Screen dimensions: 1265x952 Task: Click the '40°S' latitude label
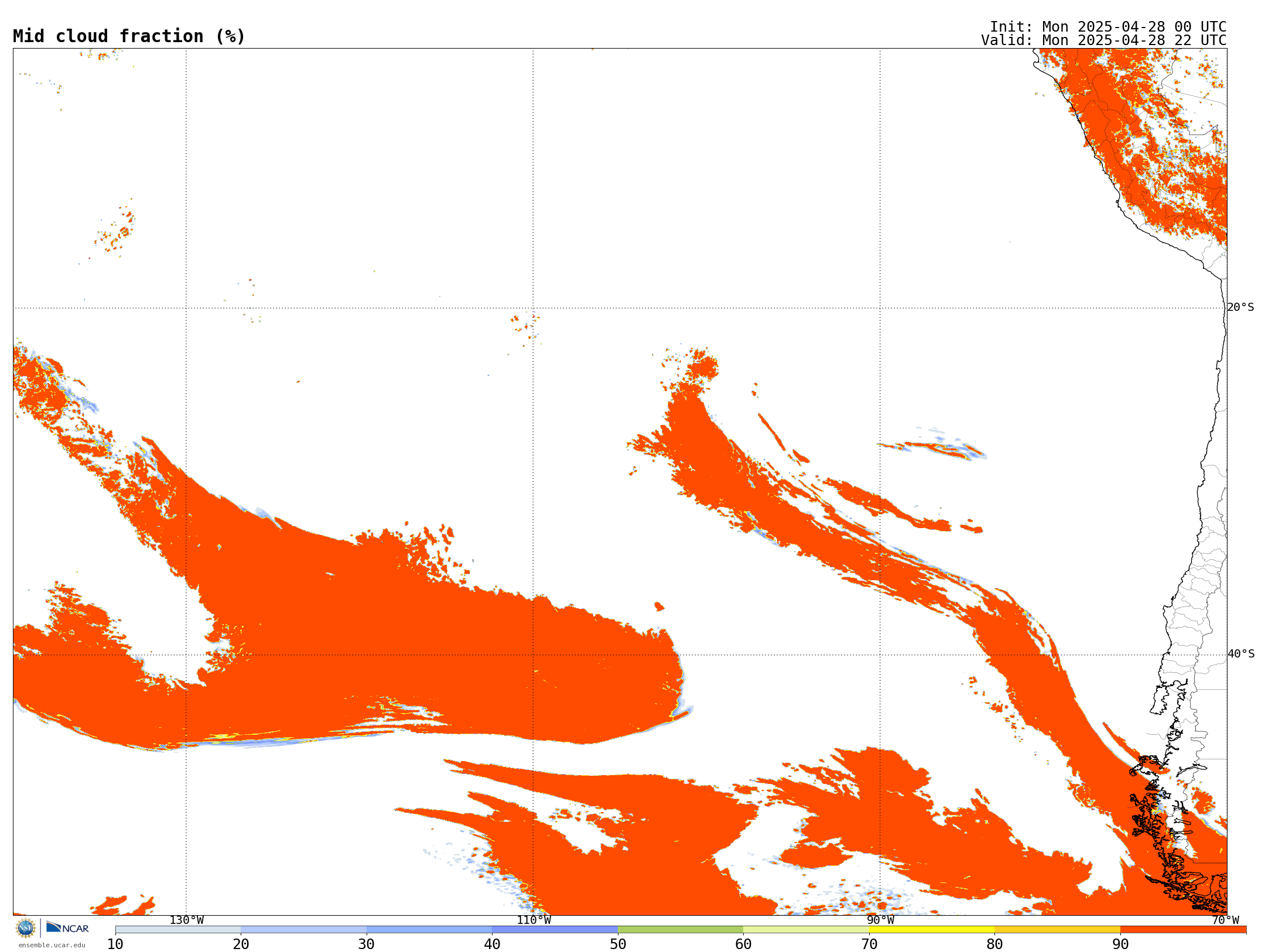coord(1241,654)
